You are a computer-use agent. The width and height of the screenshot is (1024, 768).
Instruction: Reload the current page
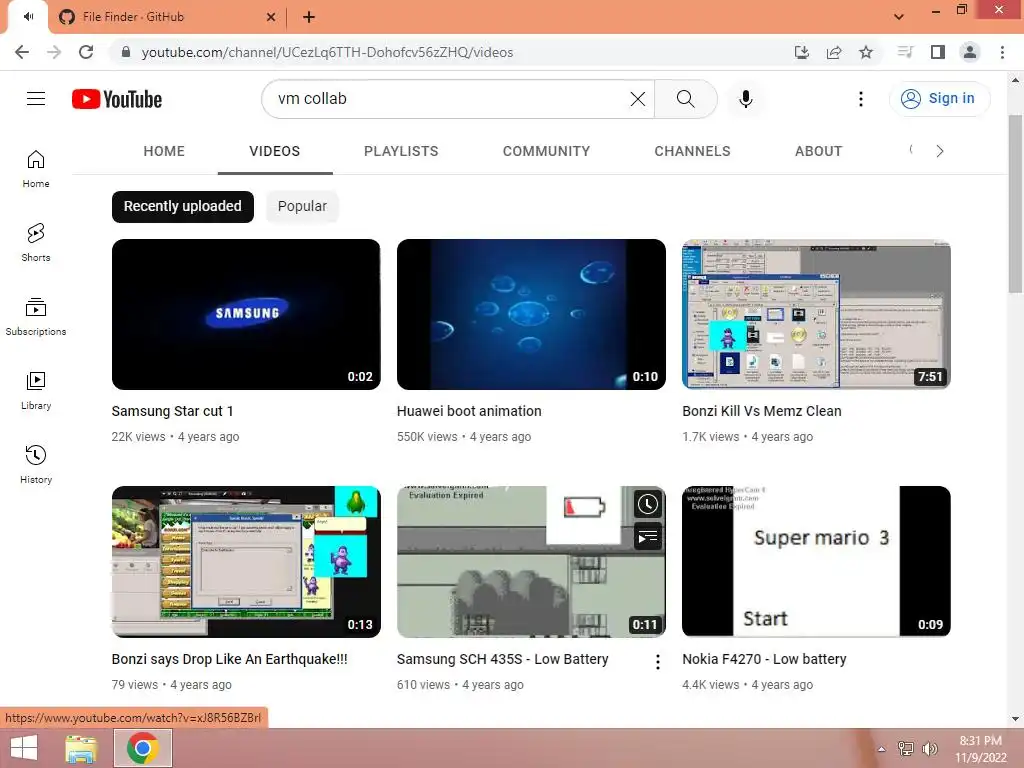tap(86, 52)
